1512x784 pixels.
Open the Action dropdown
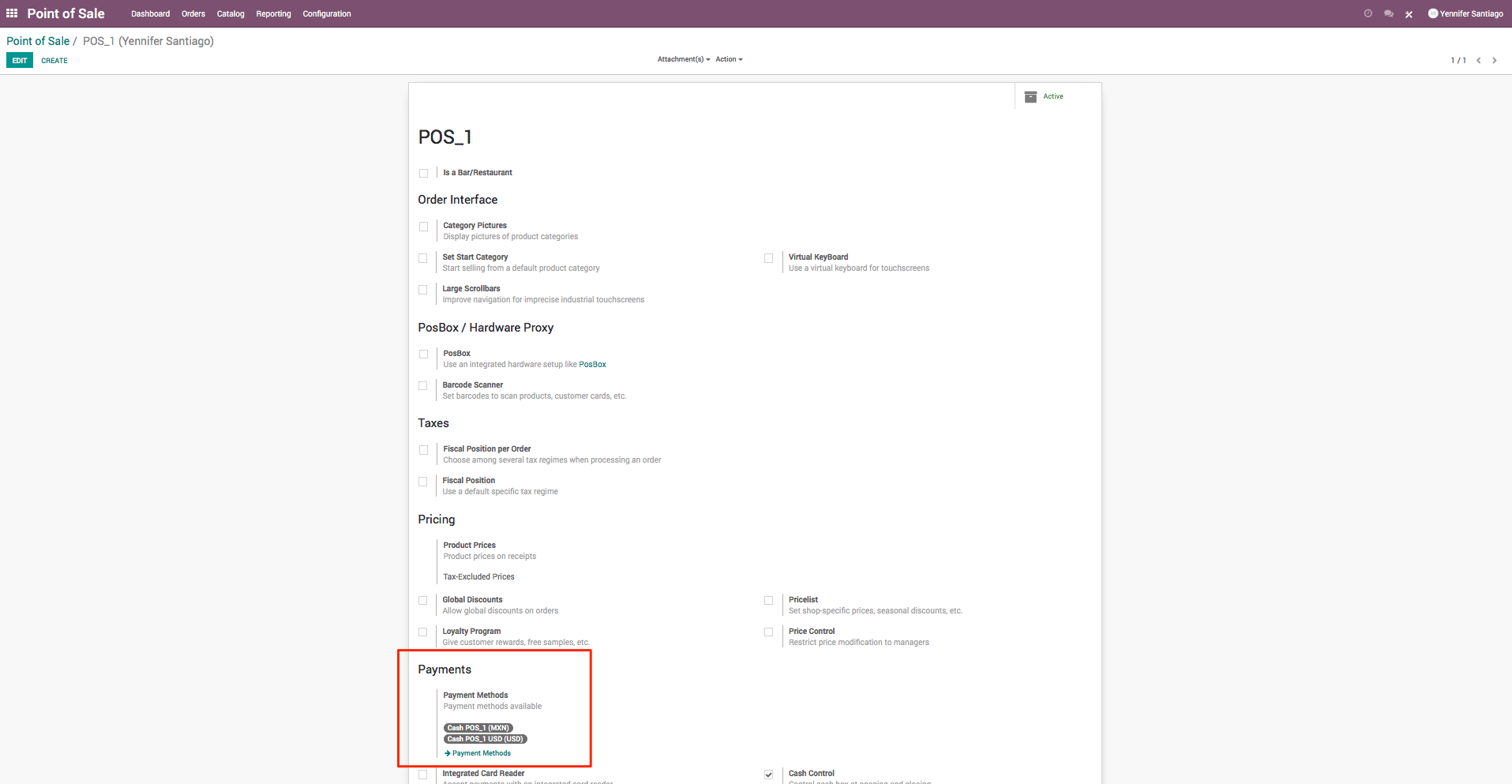pyautogui.click(x=729, y=59)
